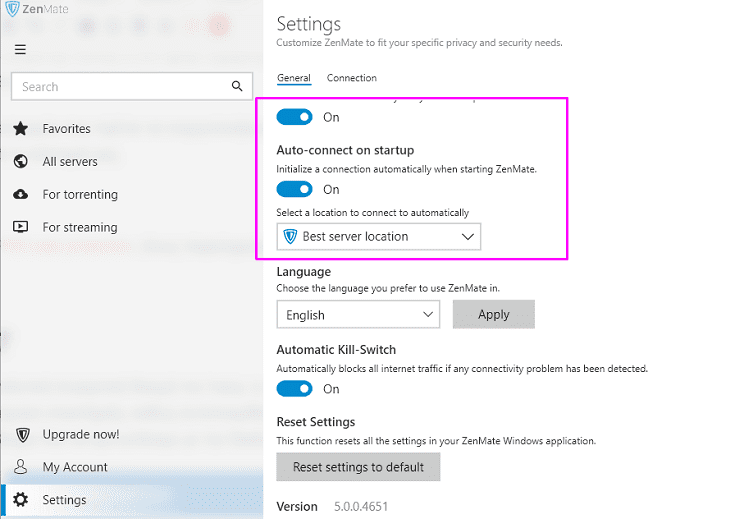Click the search magnifier icon
Screen dimensions: 750x519
coord(237,86)
